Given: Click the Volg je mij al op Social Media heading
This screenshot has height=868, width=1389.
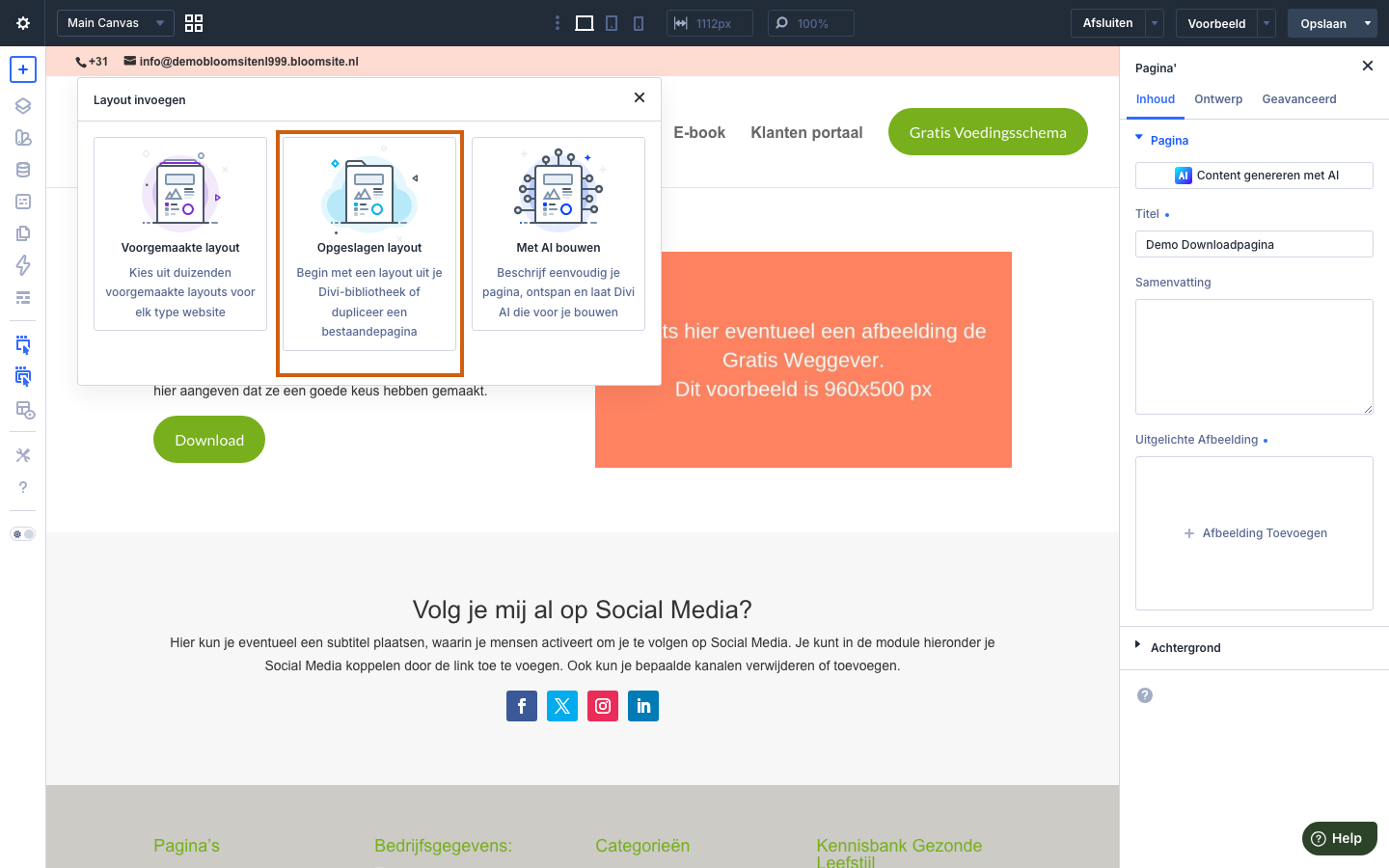Looking at the screenshot, I should pos(583,610).
